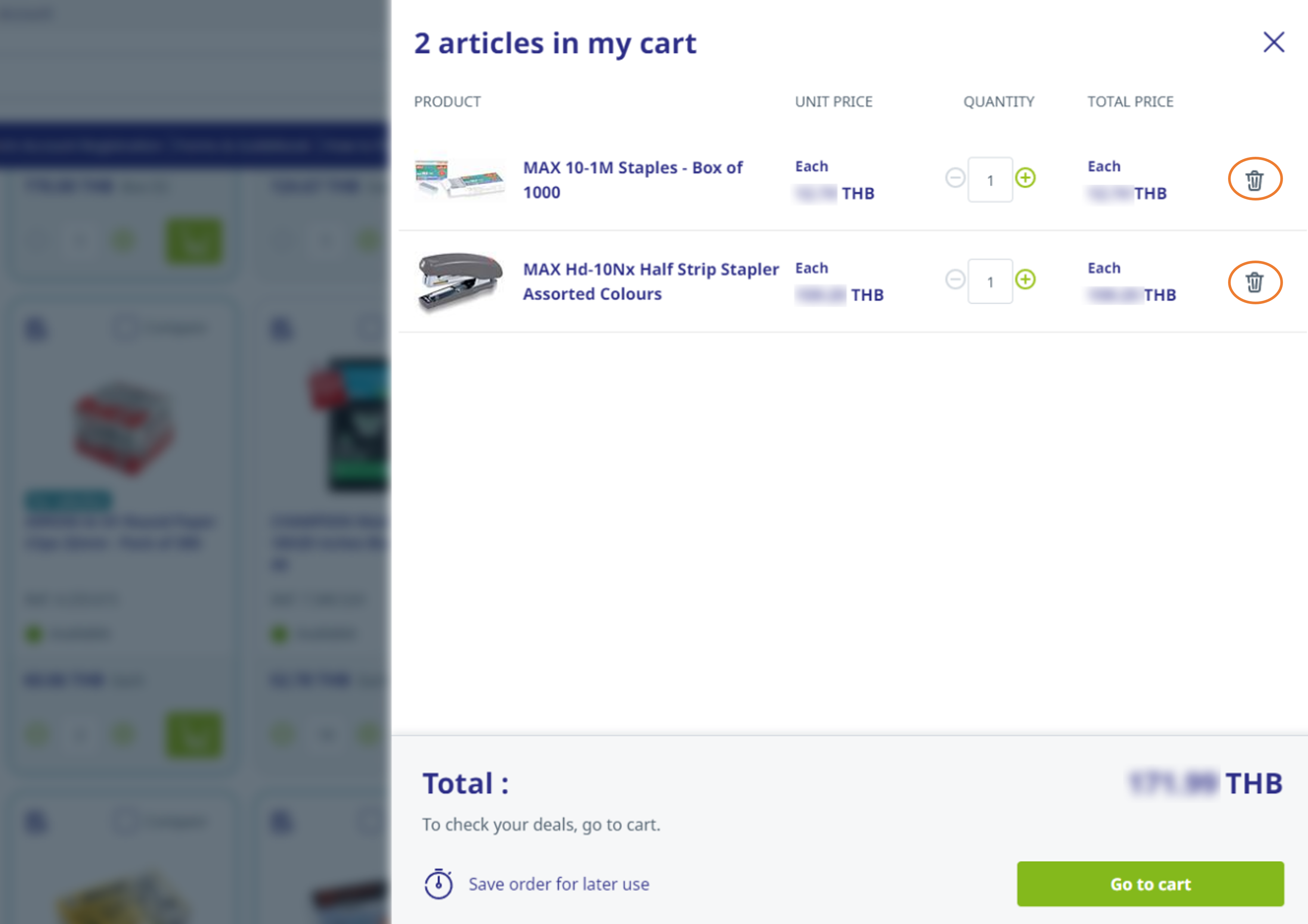Click the grey stapler product thumbnail
The height and width of the screenshot is (924, 1308).
point(459,281)
